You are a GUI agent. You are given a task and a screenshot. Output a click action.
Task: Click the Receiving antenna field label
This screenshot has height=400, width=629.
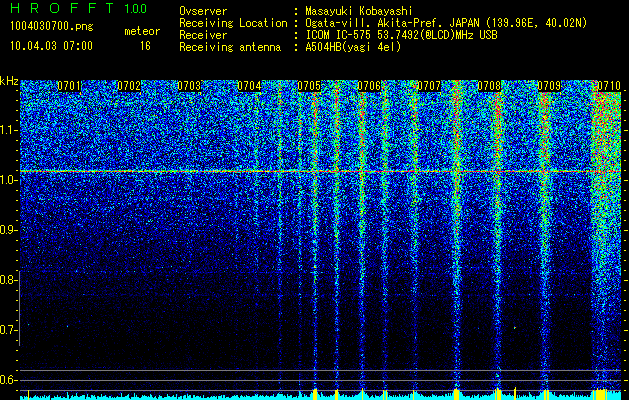230,47
